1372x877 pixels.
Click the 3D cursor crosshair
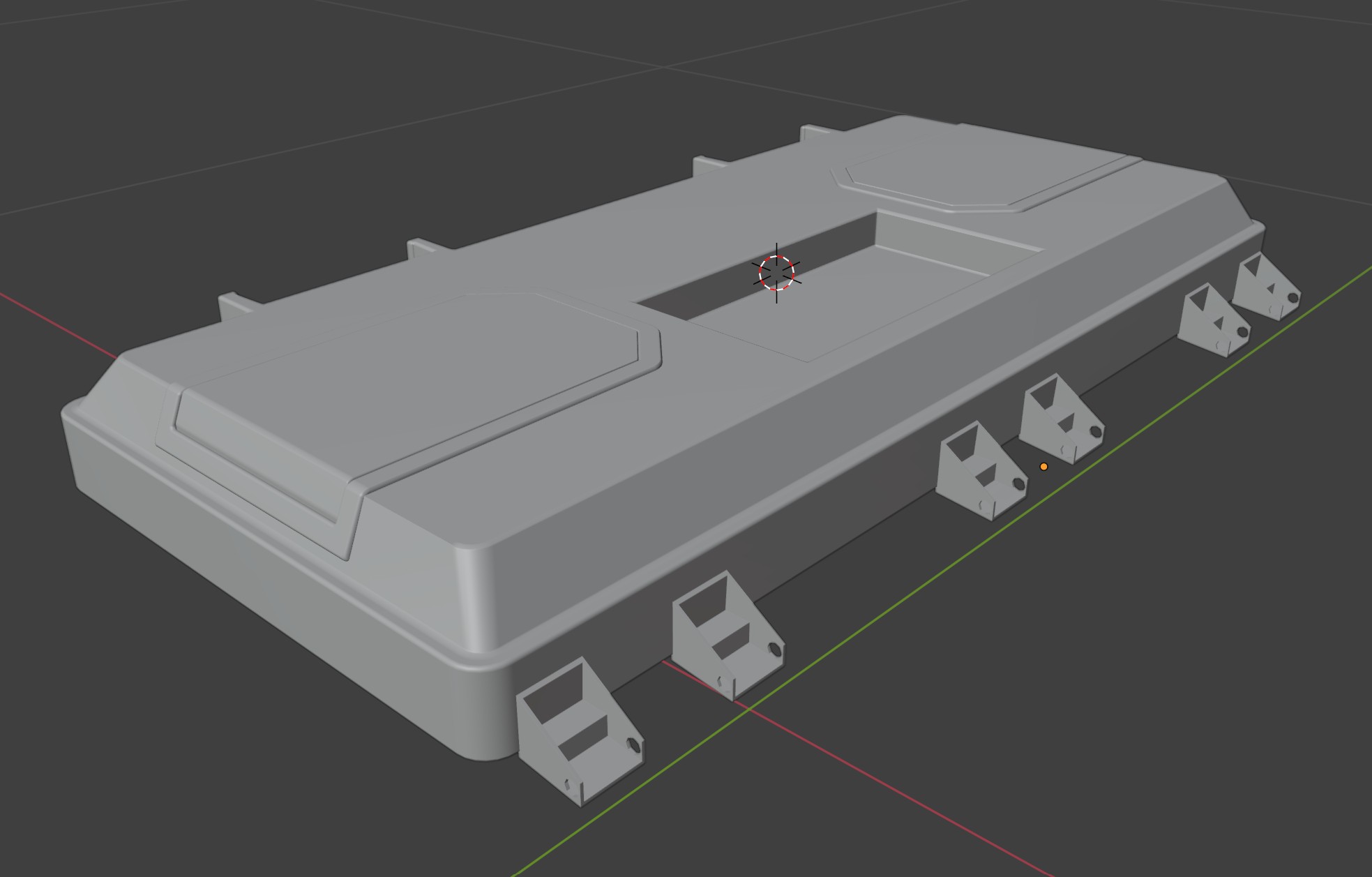pos(776,273)
